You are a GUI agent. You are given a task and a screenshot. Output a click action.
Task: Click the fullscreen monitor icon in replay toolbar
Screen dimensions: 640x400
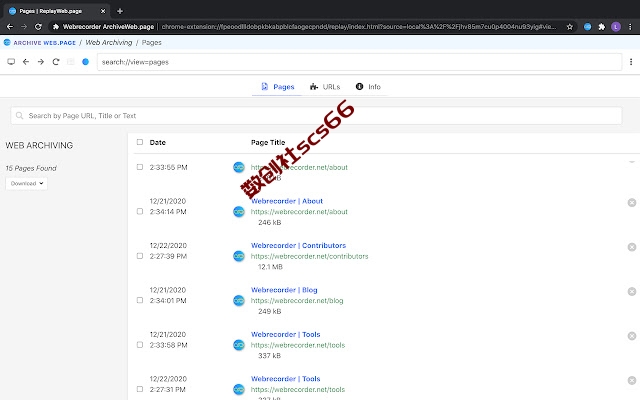click(11, 62)
